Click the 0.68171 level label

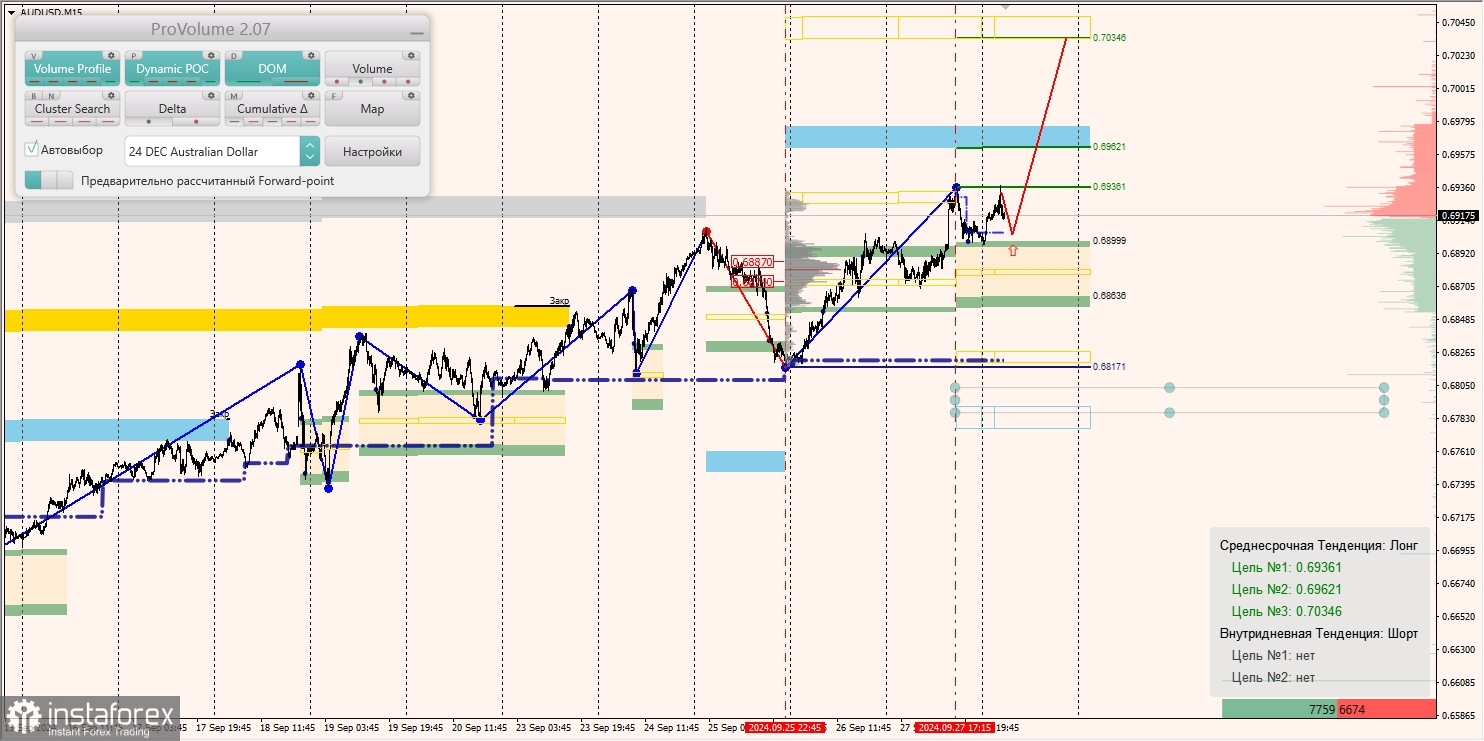(1110, 367)
